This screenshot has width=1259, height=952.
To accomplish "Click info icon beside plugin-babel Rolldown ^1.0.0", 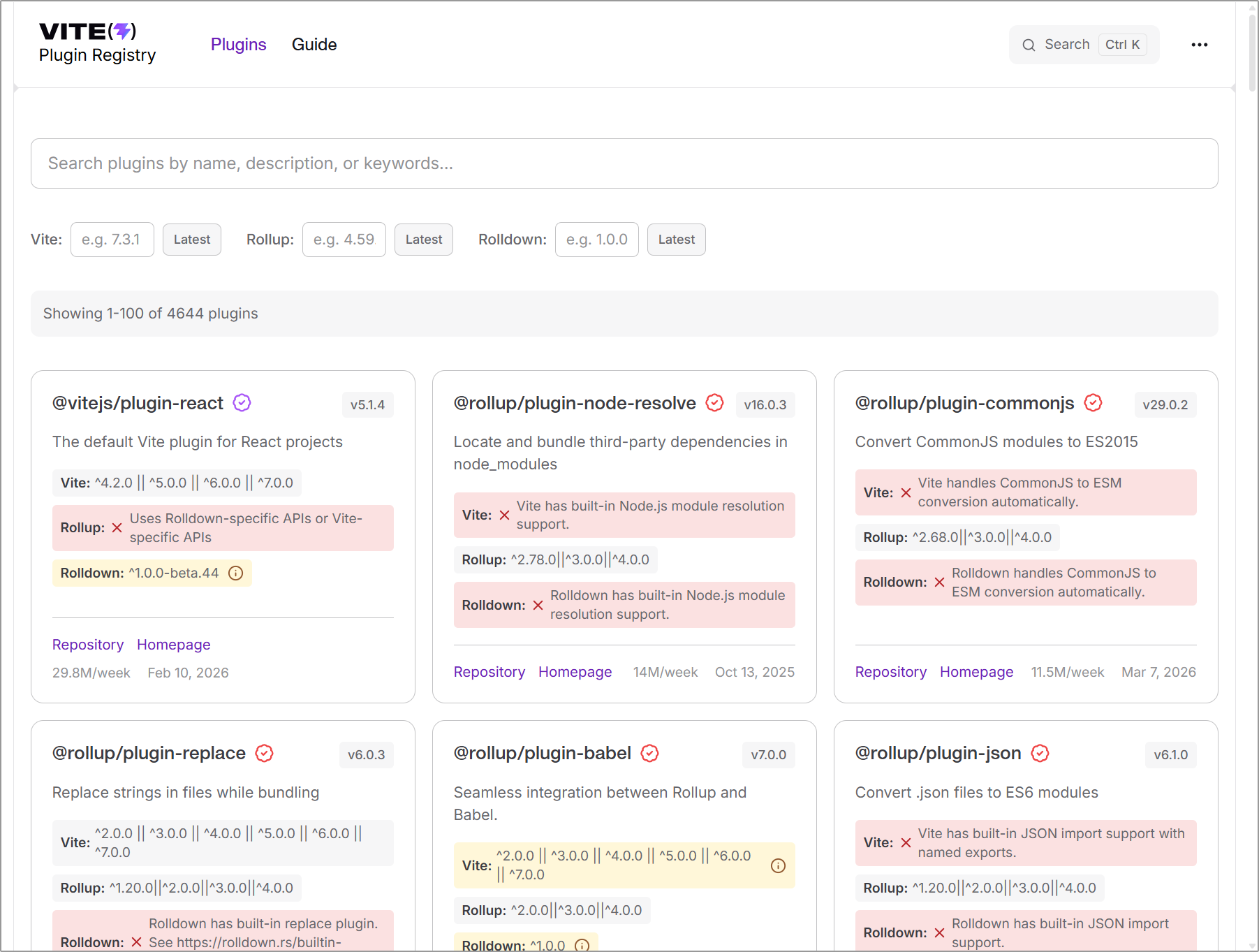I will 582,945.
